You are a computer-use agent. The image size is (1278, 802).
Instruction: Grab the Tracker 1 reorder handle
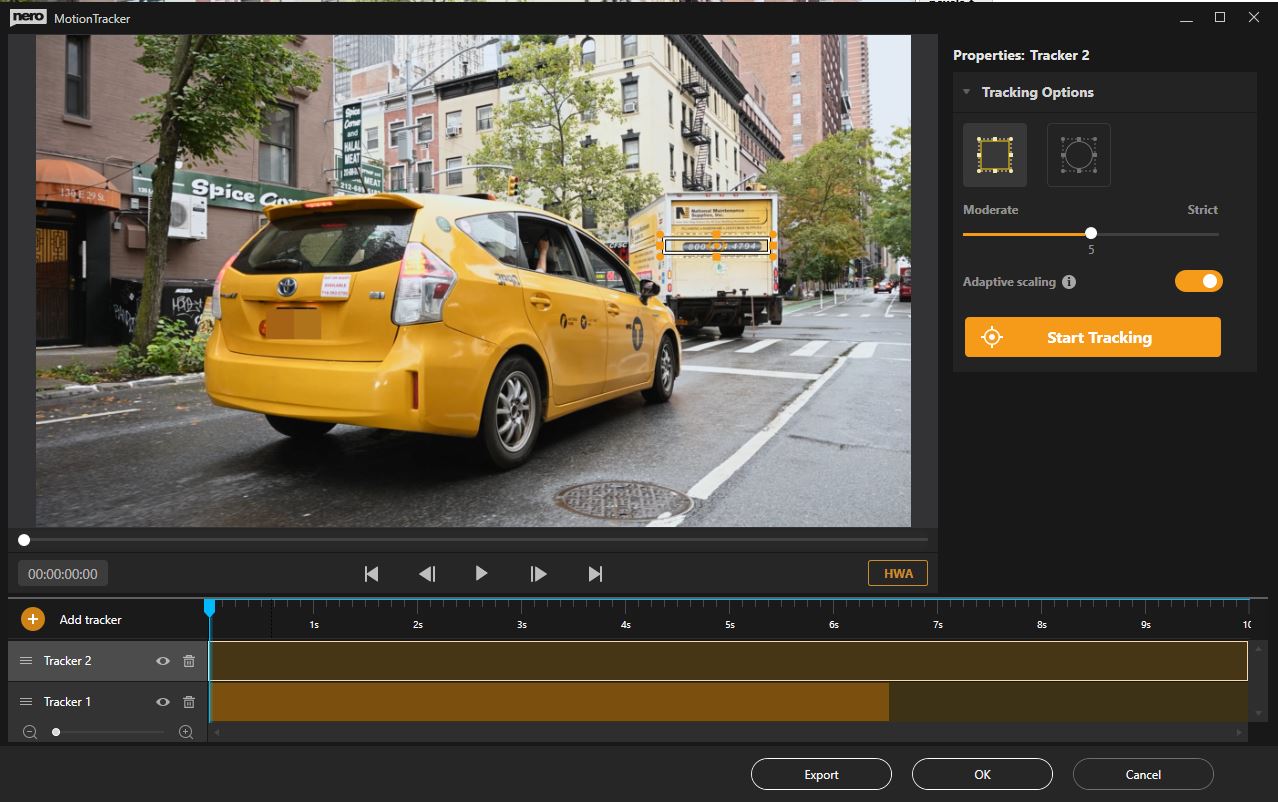(x=27, y=702)
